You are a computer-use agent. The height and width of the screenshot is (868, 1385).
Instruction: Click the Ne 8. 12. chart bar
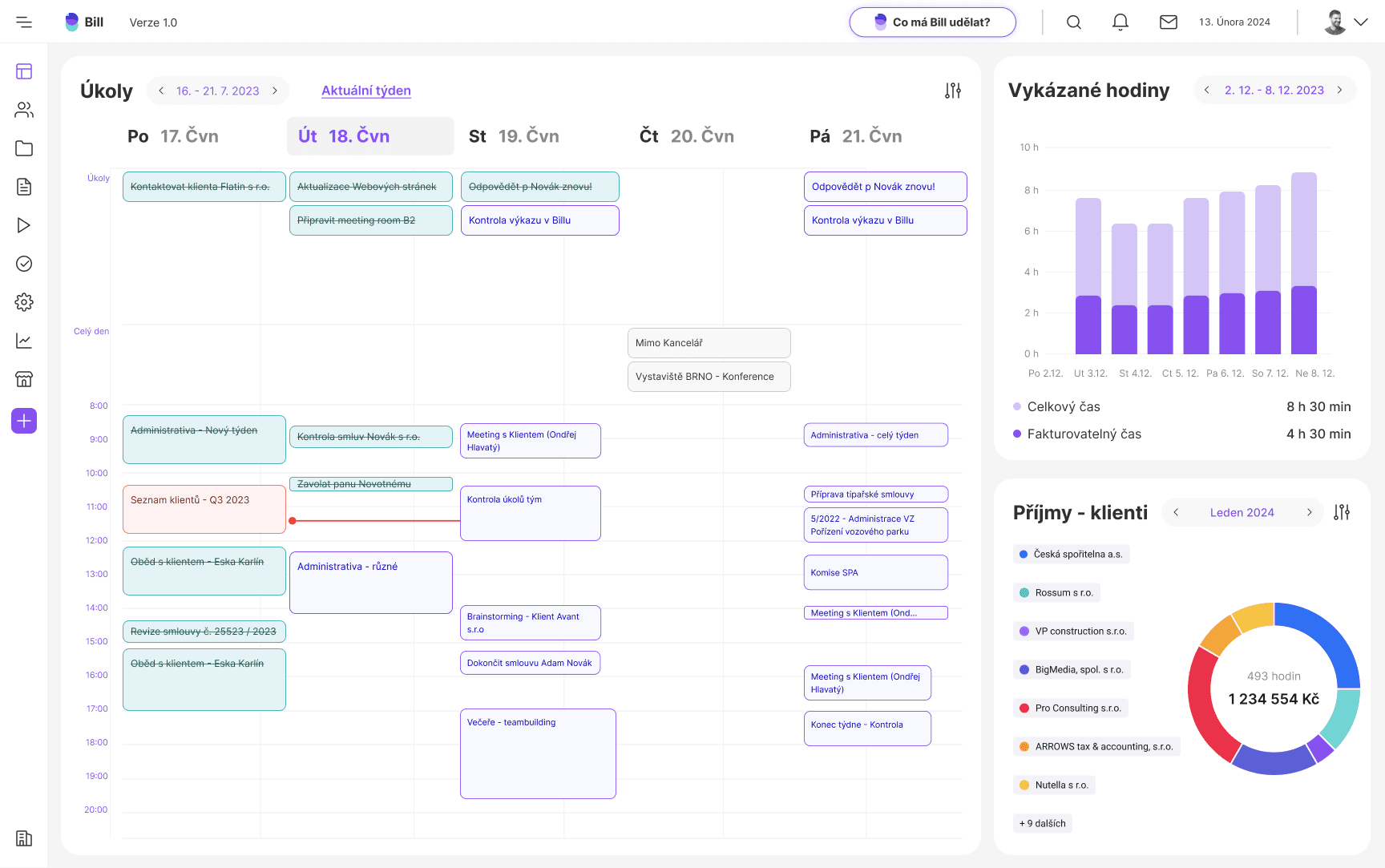pos(1304,263)
